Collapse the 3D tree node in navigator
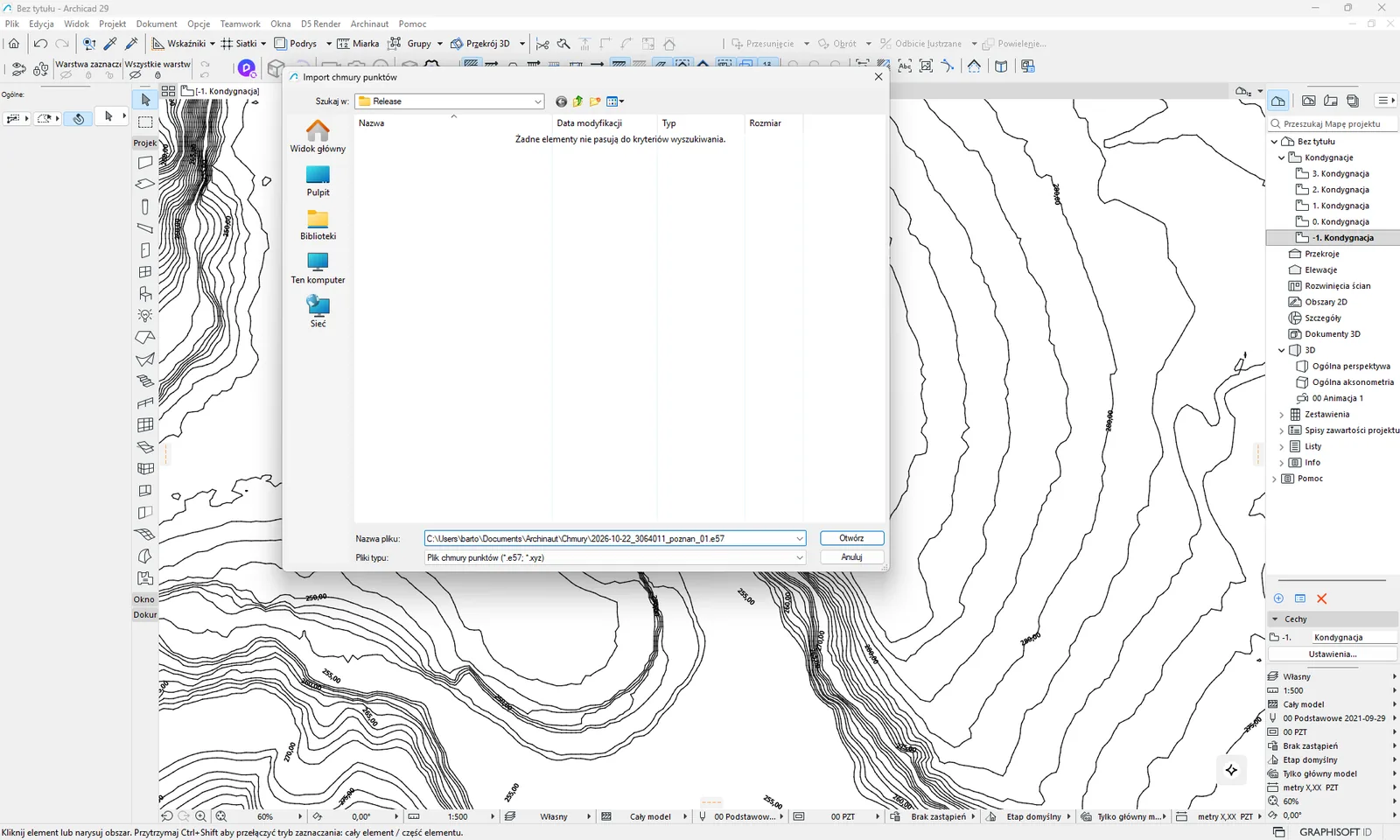The image size is (1400, 840). 1282,351
